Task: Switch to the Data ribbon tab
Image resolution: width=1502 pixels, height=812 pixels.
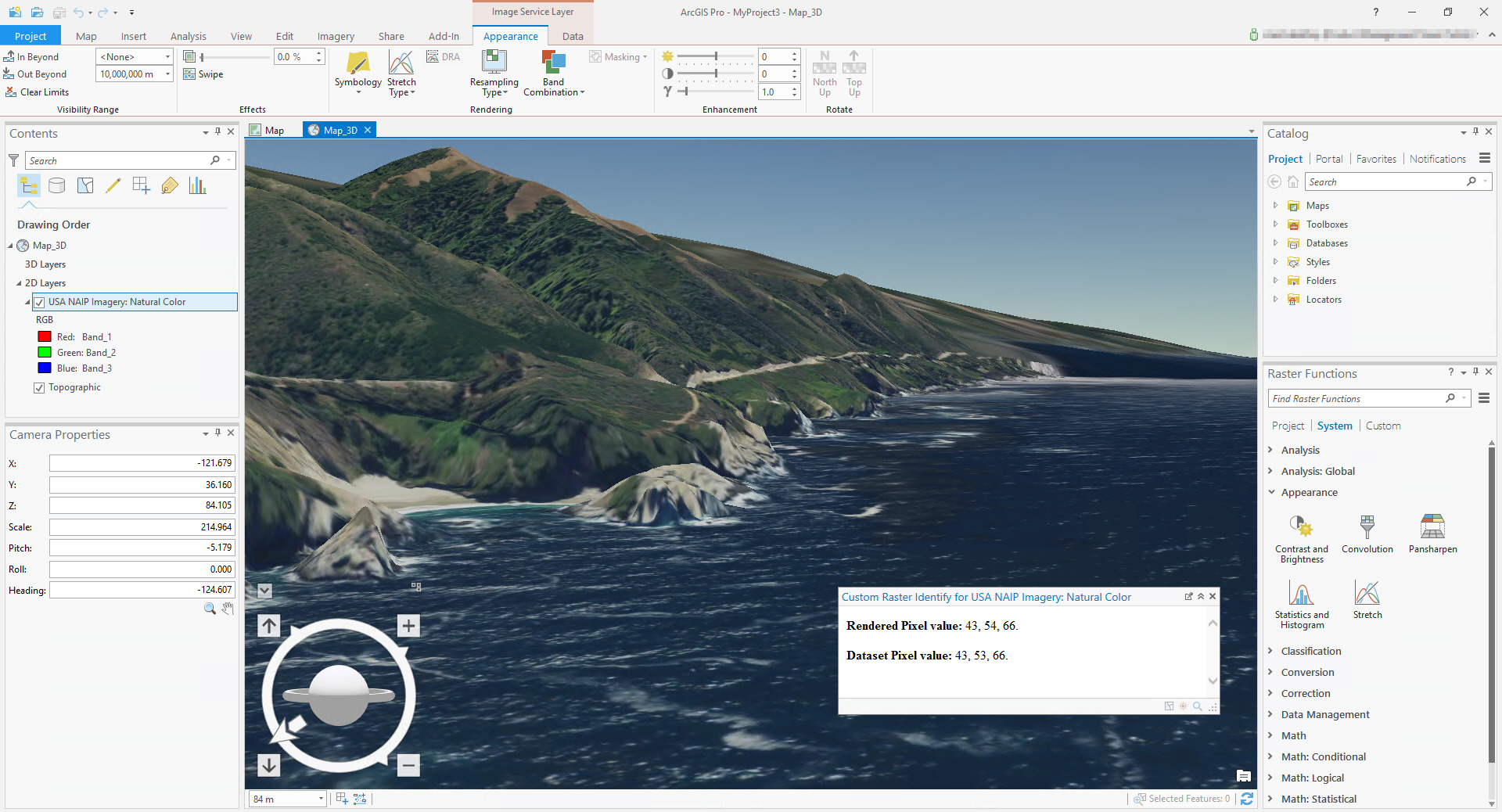Action: (x=572, y=36)
